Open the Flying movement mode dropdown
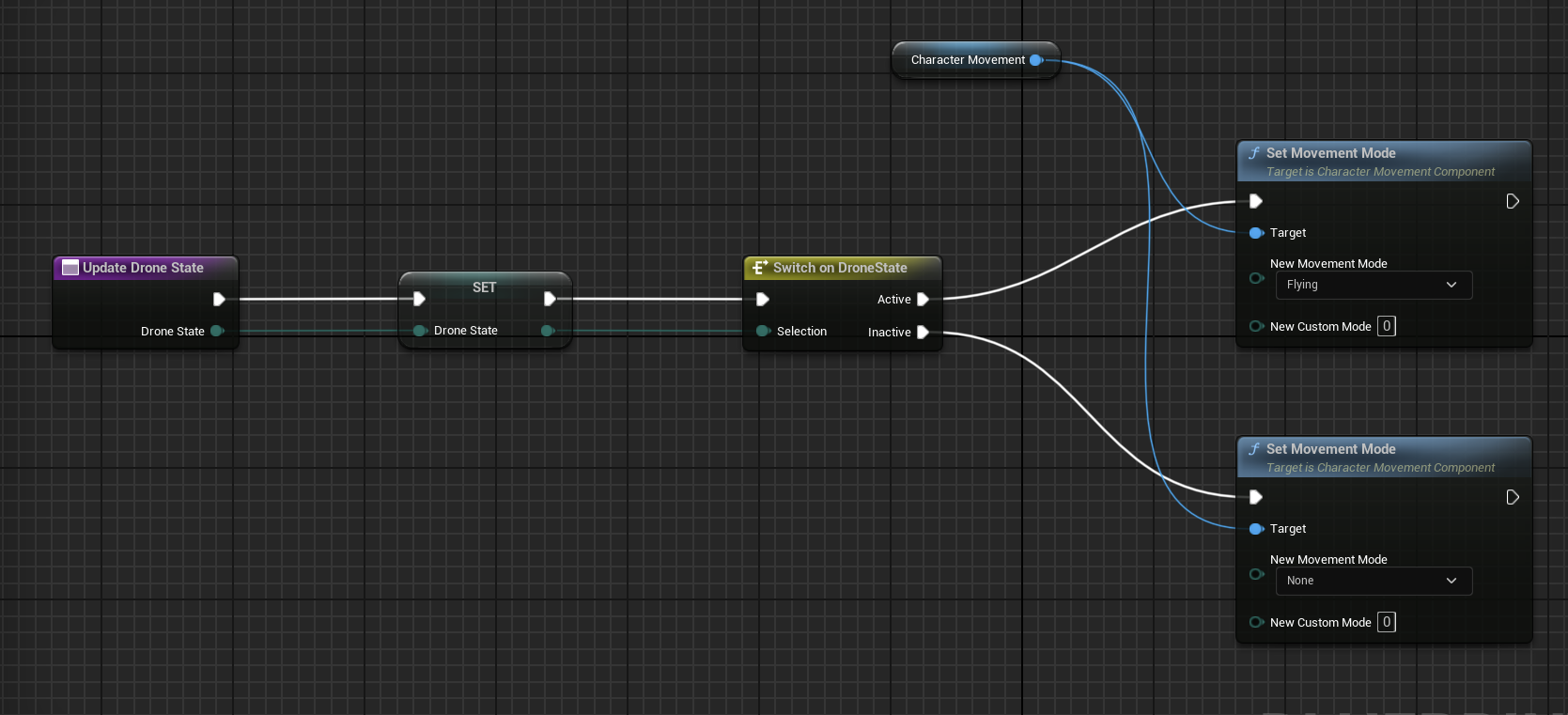 pos(1373,285)
